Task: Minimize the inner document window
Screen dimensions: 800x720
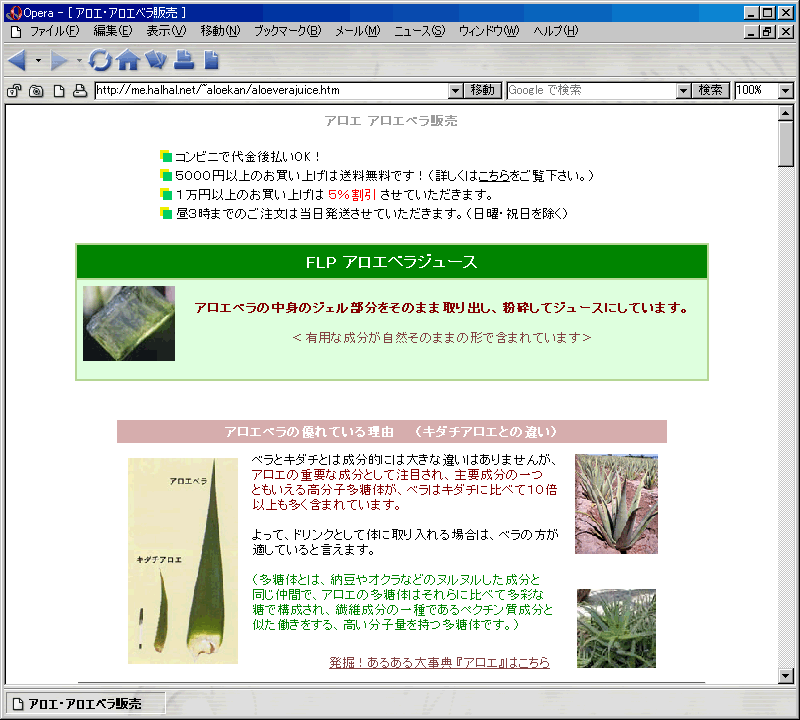Action: 751,32
